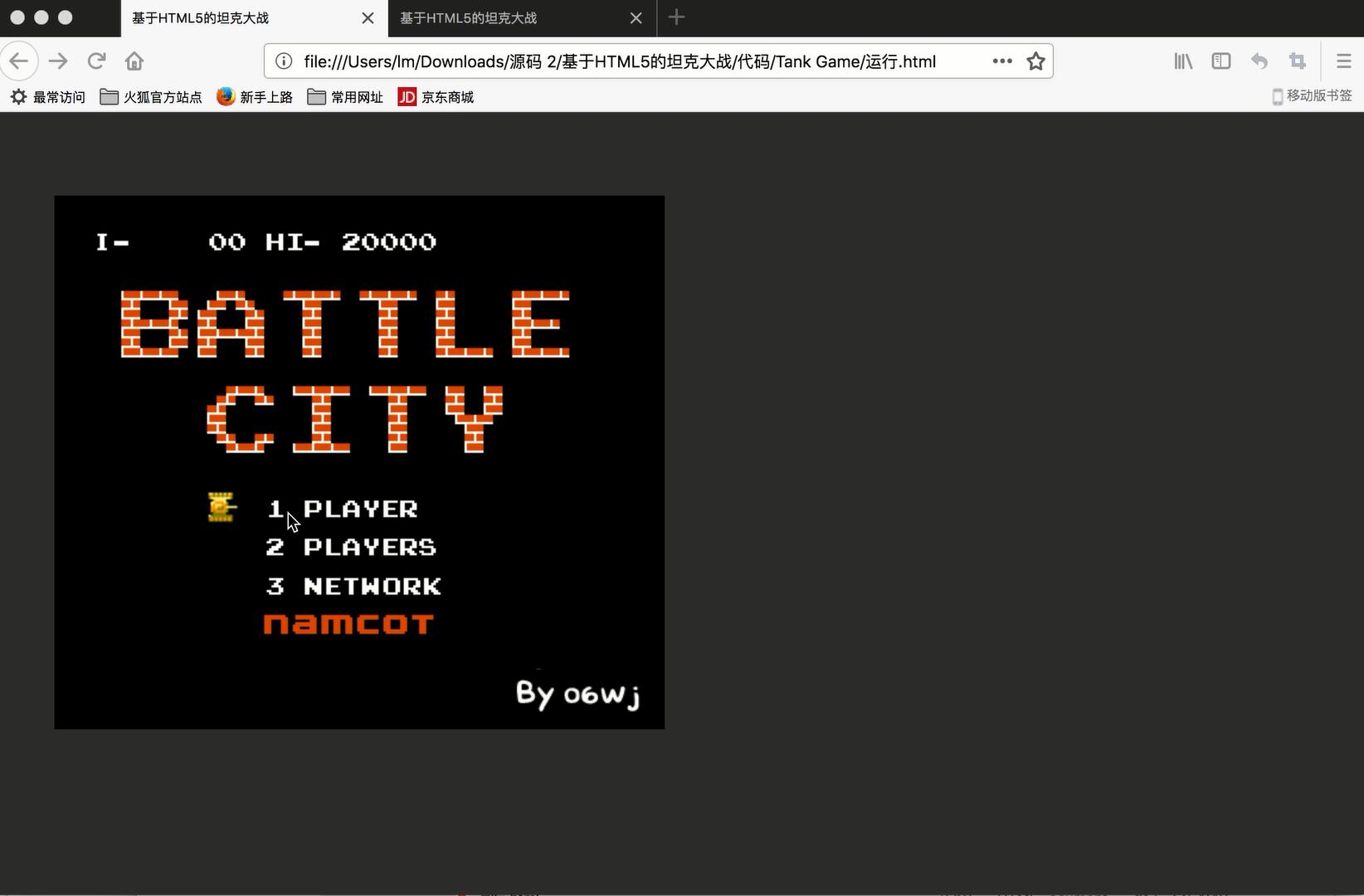Screen dimensions: 1364x896
Task: Go back to the previous page
Action: pyautogui.click(x=18, y=61)
